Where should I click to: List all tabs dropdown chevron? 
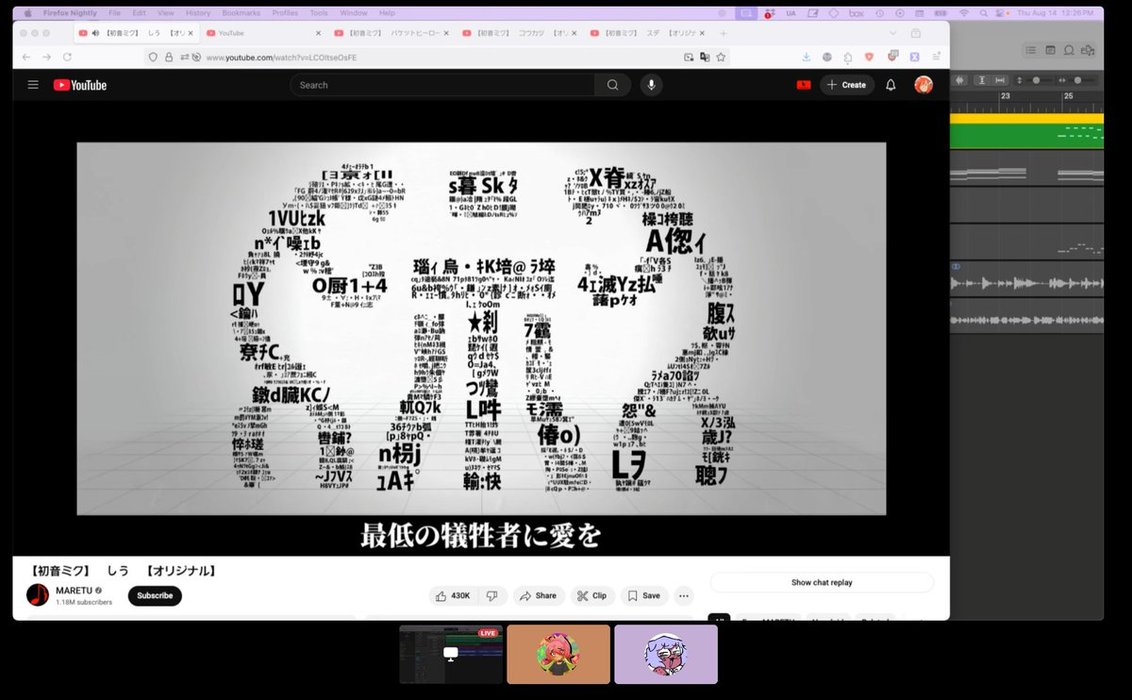click(x=893, y=33)
